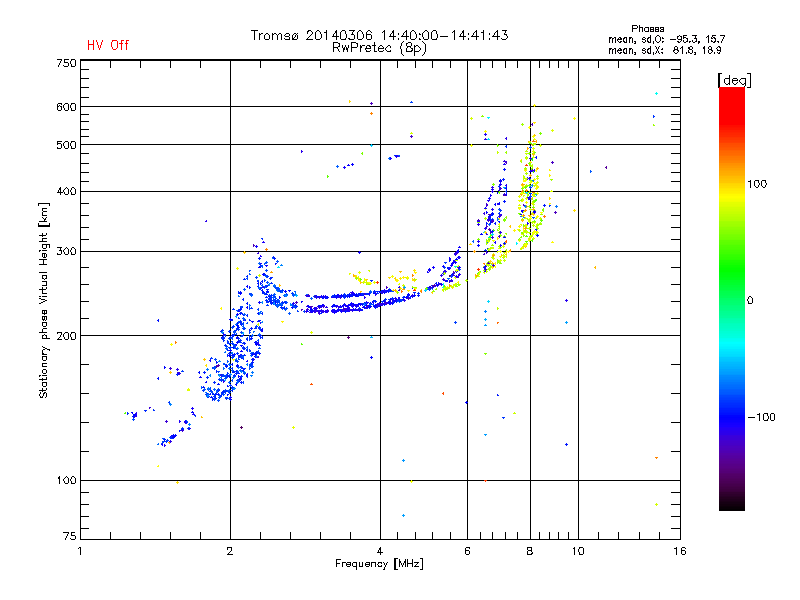Click the color bar tick label "-100"
This screenshot has height=600, width=800.
click(x=761, y=417)
